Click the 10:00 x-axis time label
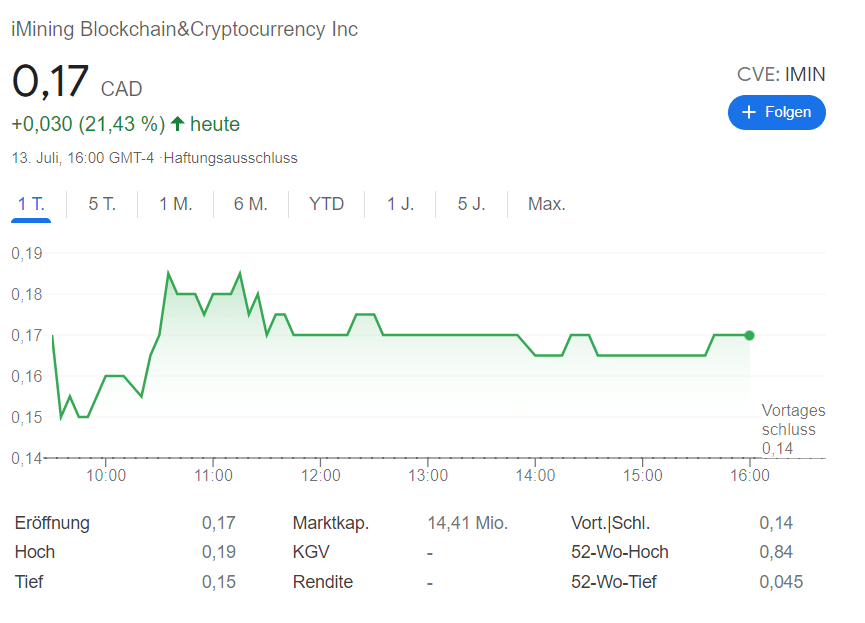This screenshot has width=865, height=623. point(106,476)
